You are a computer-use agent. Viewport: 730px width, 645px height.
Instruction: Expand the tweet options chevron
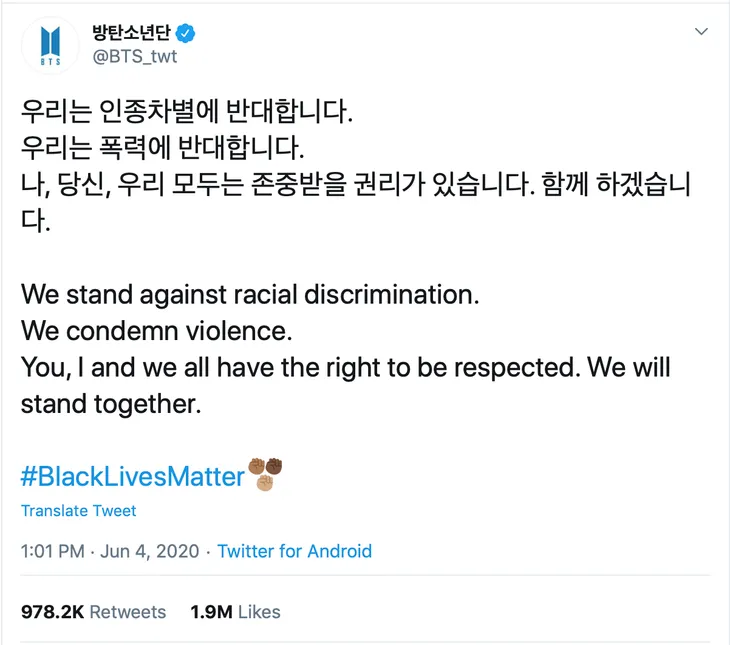(x=701, y=32)
